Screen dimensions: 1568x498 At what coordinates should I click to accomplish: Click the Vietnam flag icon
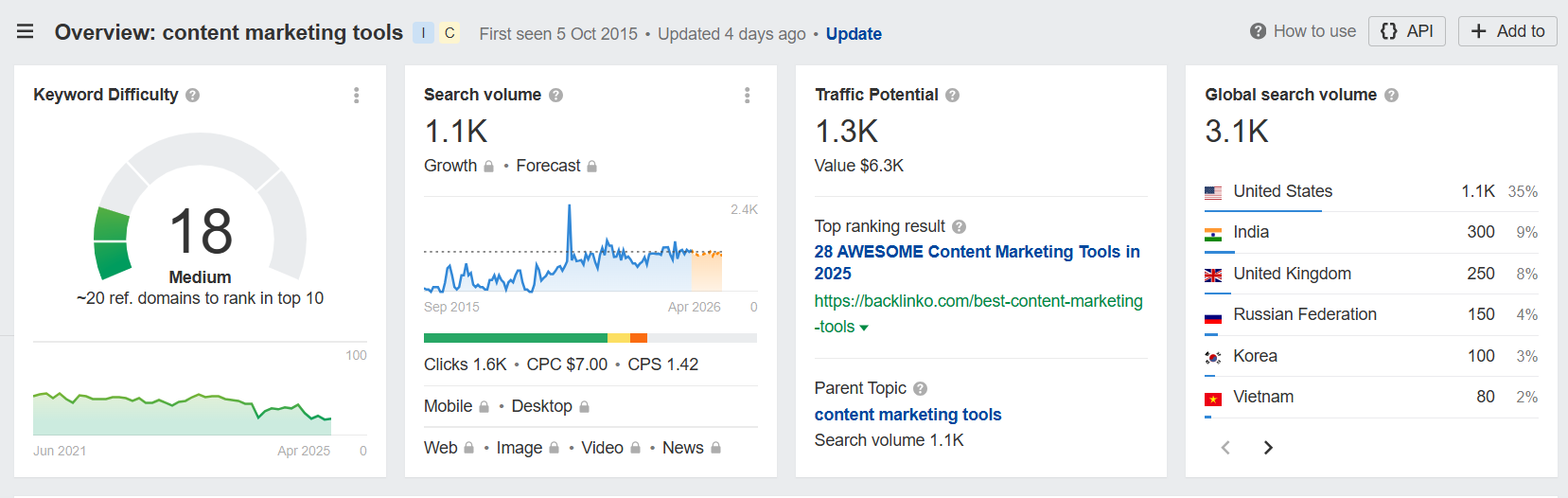[x=1213, y=399]
